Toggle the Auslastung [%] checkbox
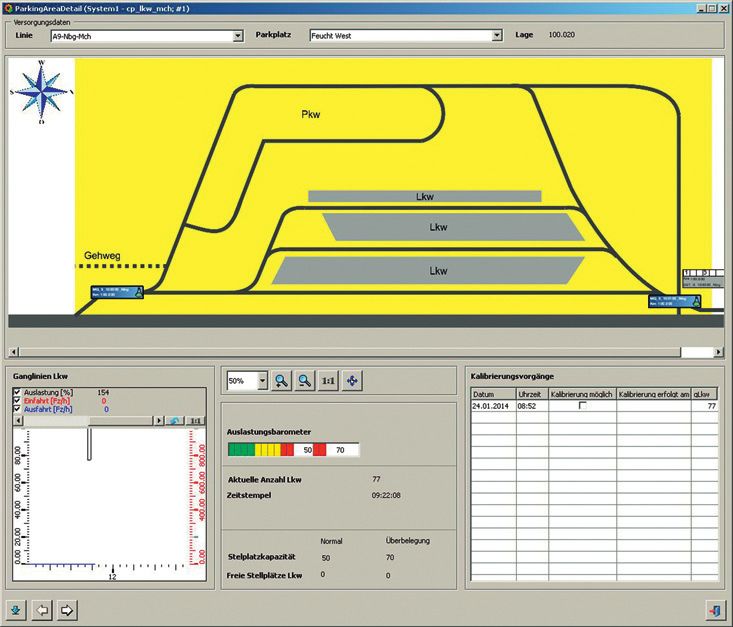Image resolution: width=733 pixels, height=627 pixels. (x=16, y=392)
